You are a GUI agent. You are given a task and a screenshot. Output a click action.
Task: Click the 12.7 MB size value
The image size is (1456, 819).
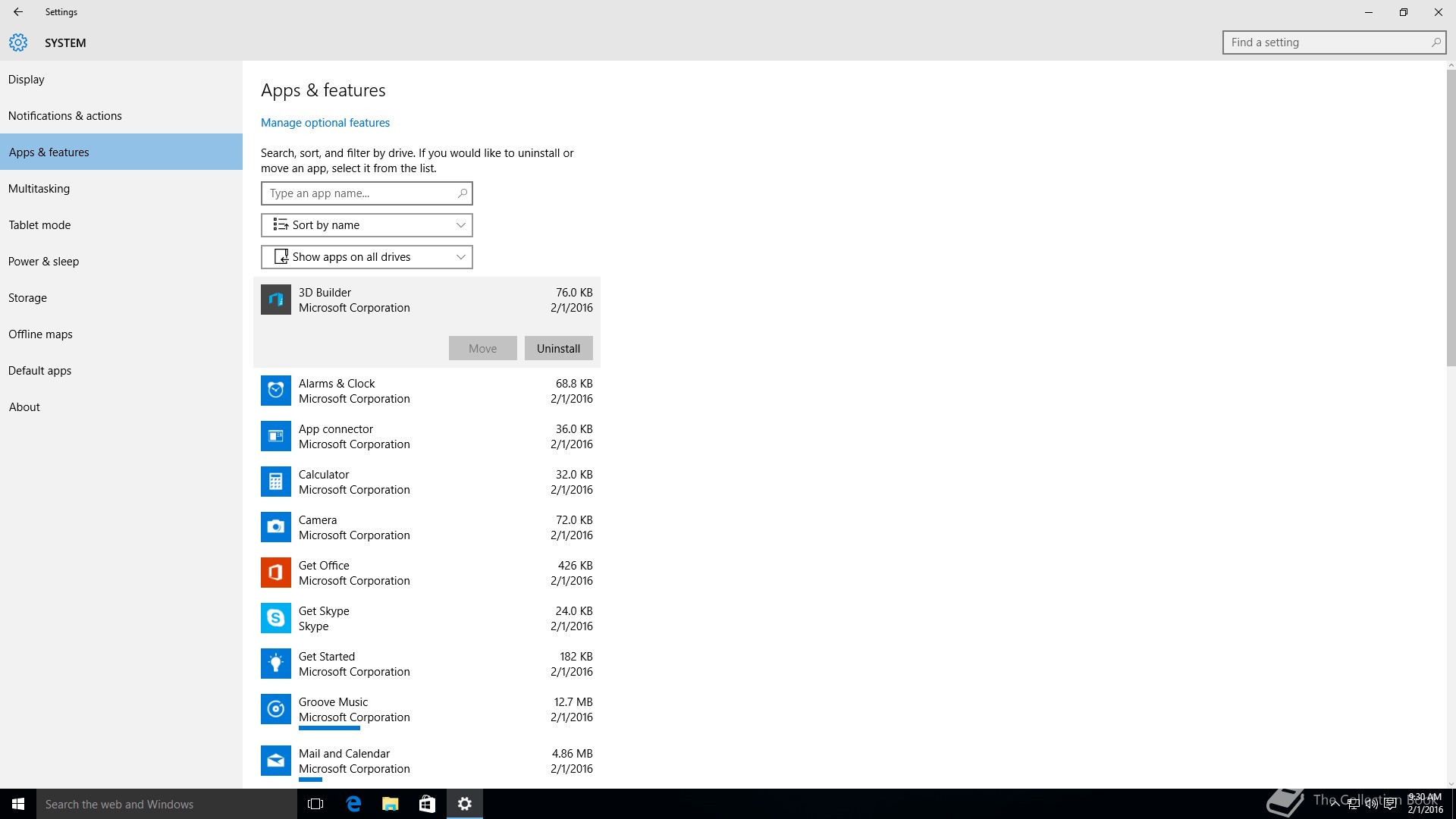(x=573, y=702)
